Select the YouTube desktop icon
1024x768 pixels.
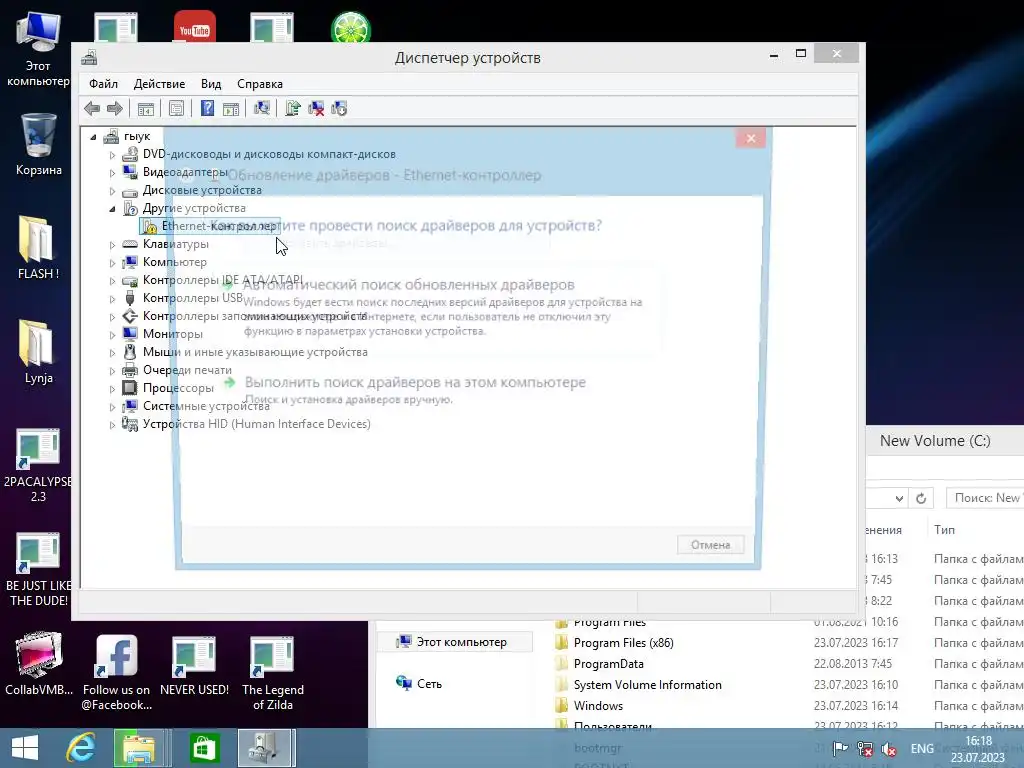195,27
